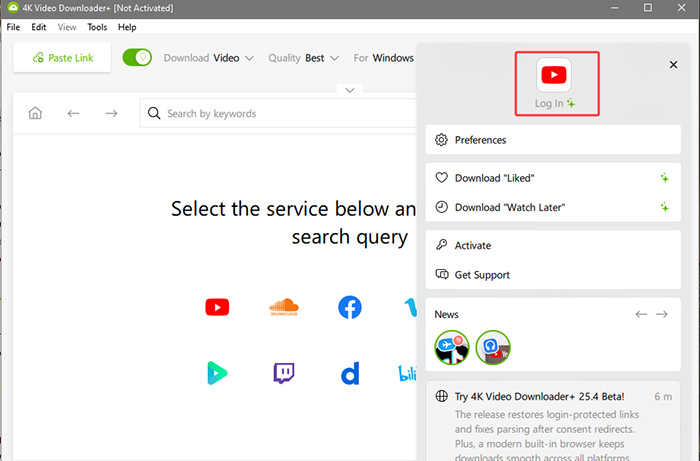This screenshot has height=461, width=700.
Task: Open the Help menu
Action: (x=127, y=27)
